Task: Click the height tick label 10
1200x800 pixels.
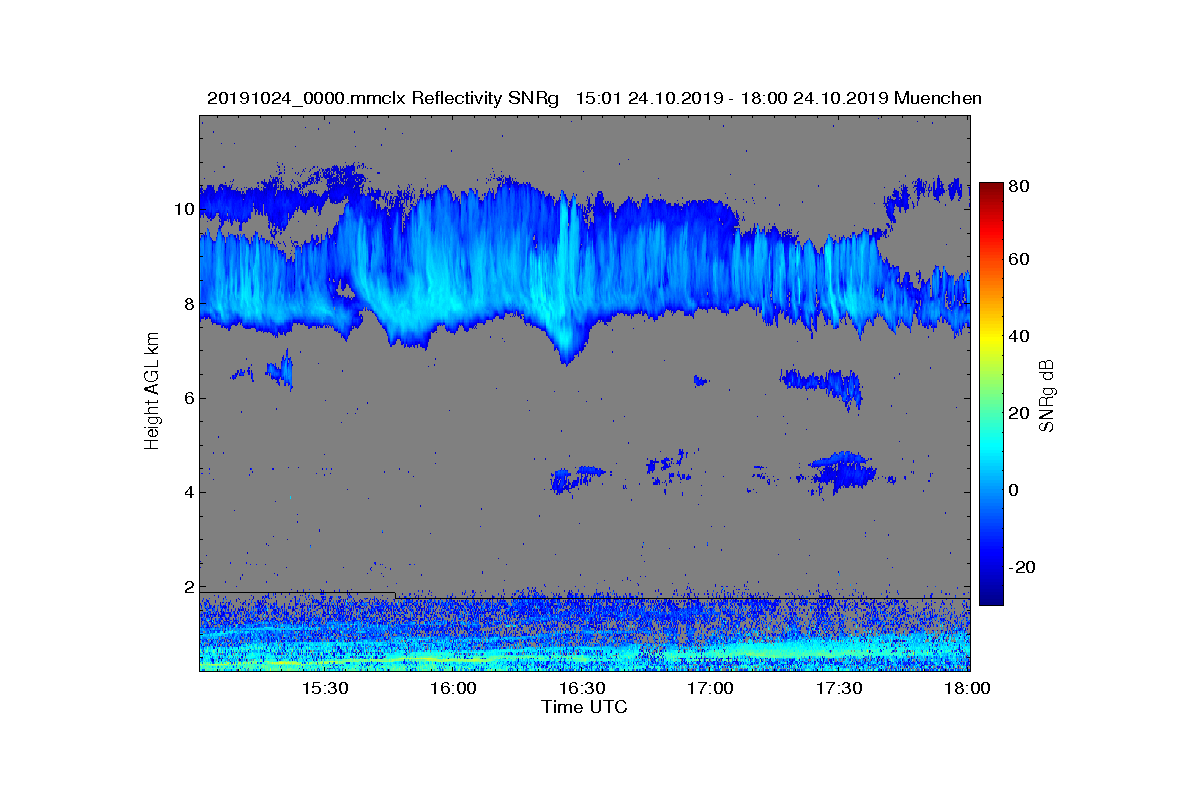Action: pyautogui.click(x=183, y=210)
